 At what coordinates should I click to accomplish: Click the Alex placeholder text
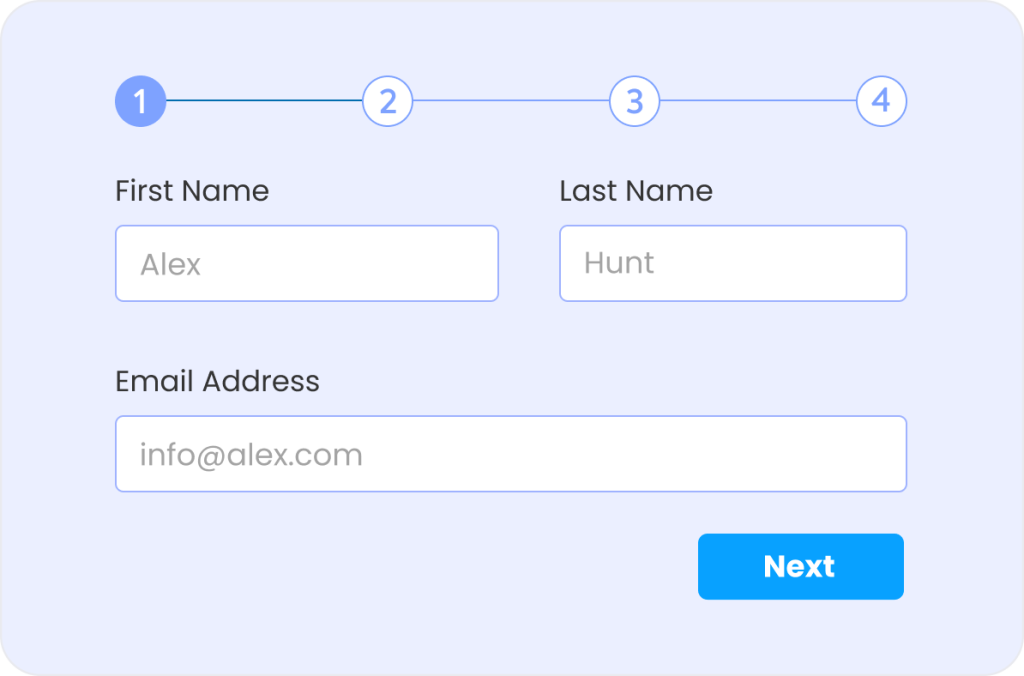point(170,265)
